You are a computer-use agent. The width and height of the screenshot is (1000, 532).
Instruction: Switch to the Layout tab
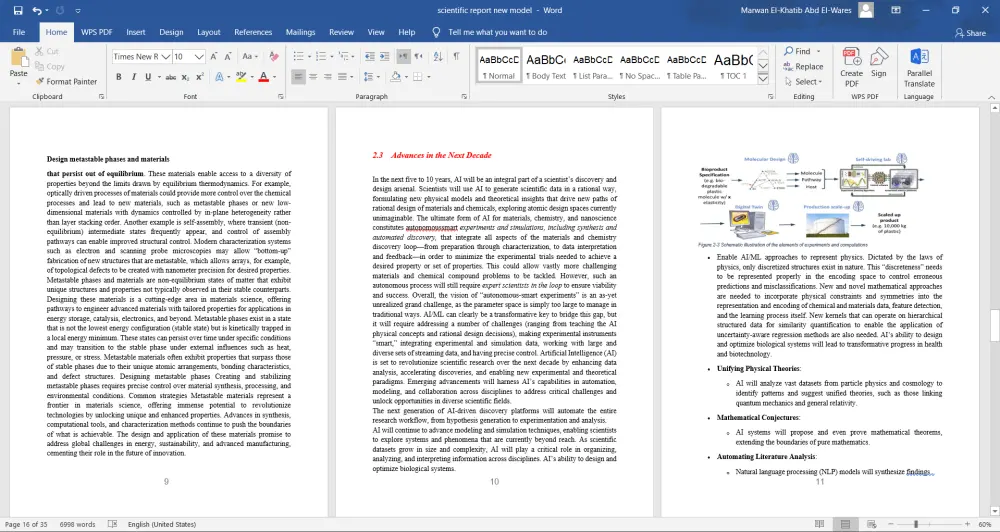pyautogui.click(x=209, y=32)
